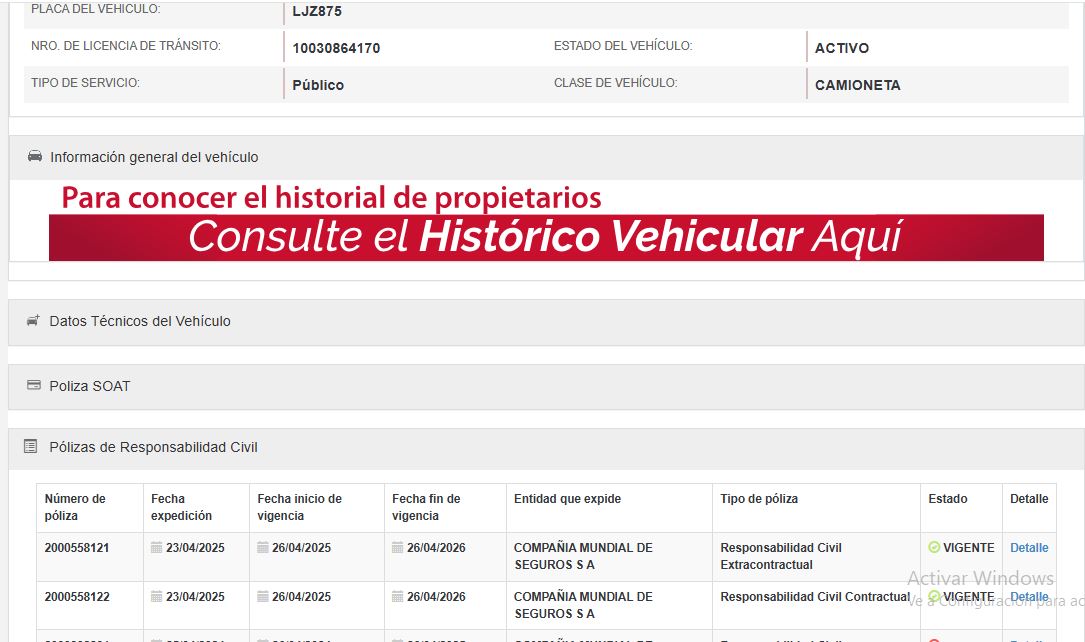Click the Consulte el Histórico Vehicular Aquí banner

546,237
